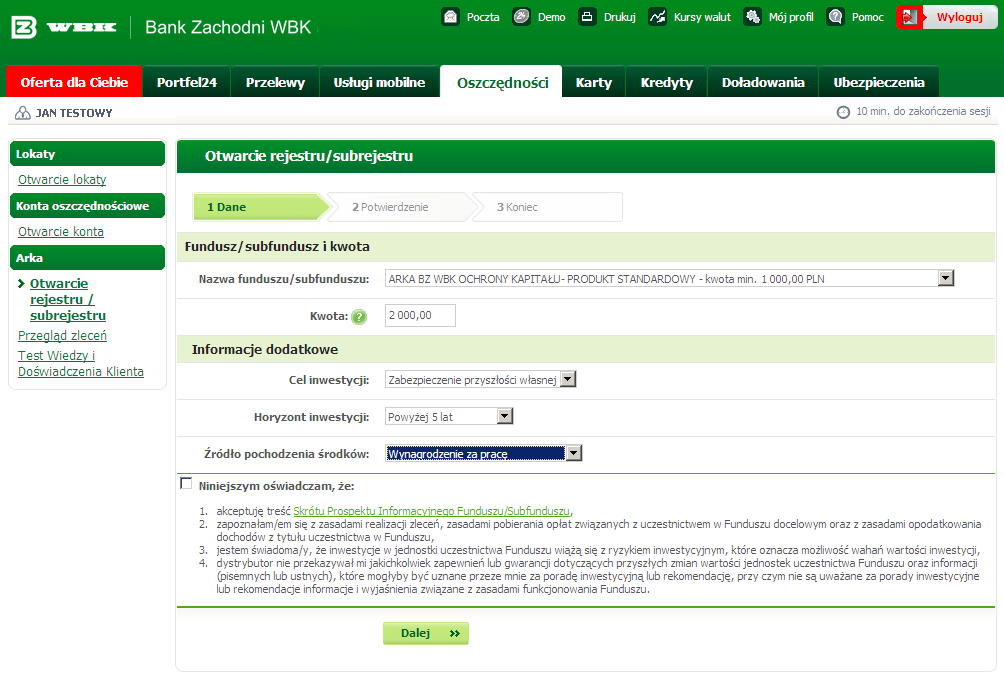
Task: Click the Demo label in top bar
Action: 551,17
